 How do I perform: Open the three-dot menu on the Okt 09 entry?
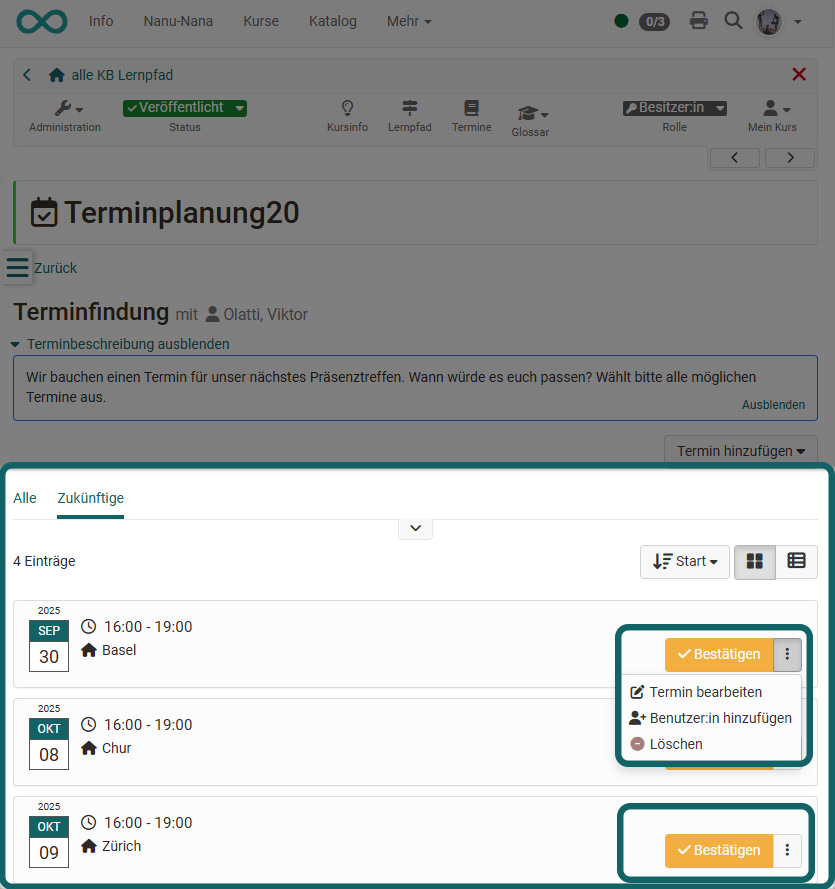click(788, 850)
